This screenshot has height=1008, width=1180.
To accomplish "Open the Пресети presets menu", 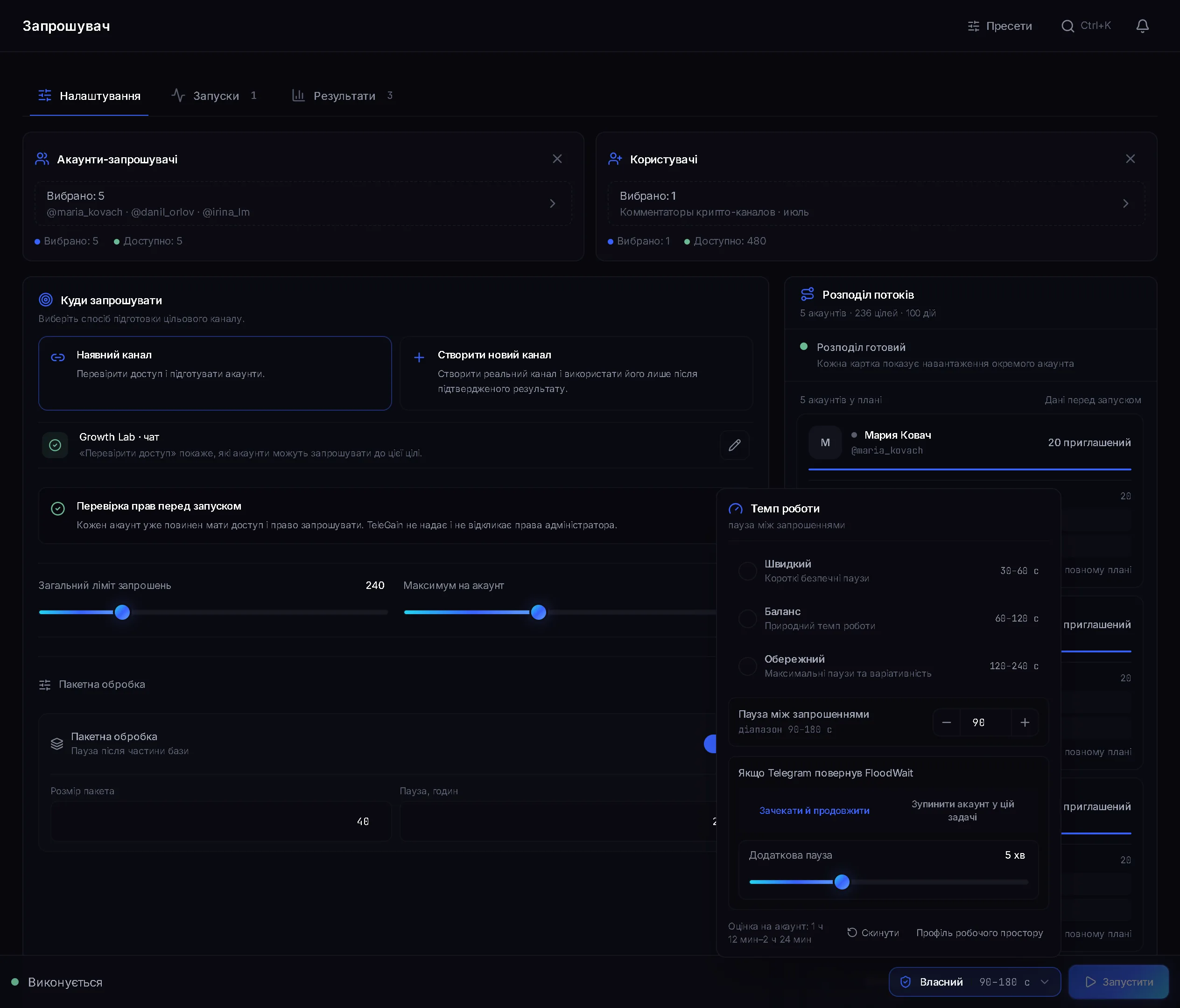I will point(999,26).
